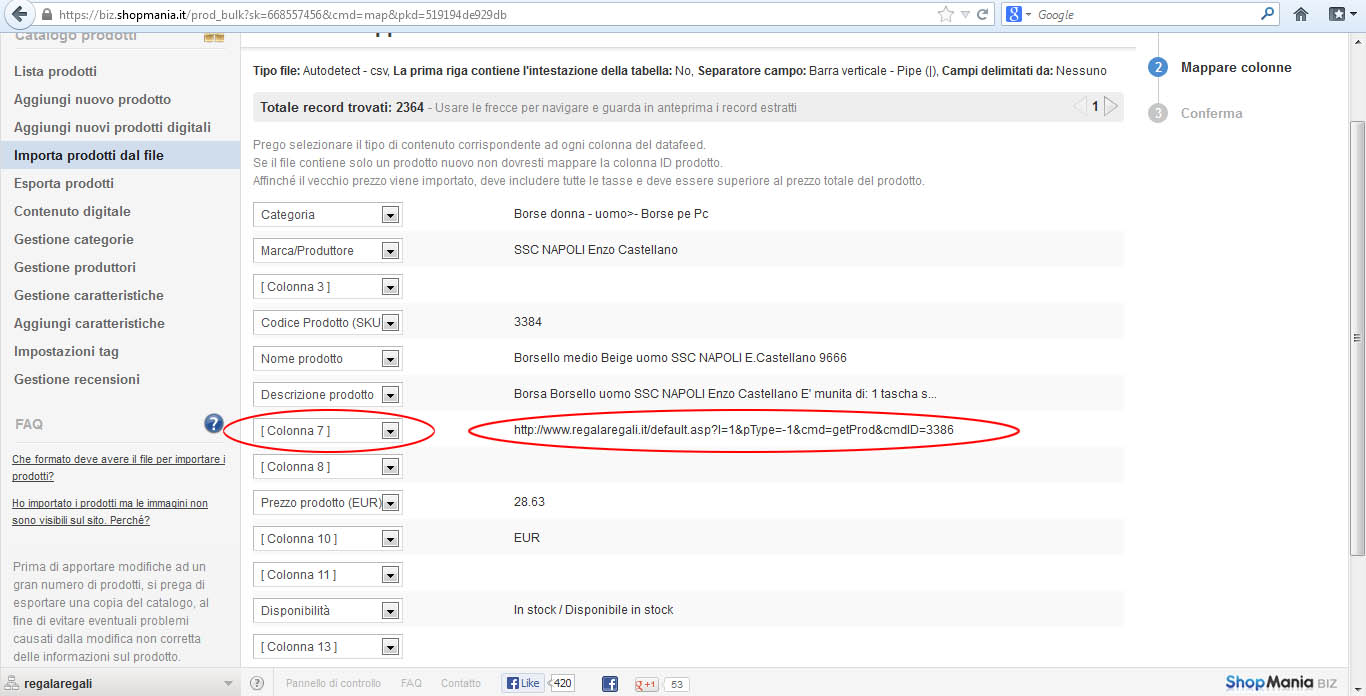
Task: Open the Codice Prodotto (SKU) dropdown
Action: 328,322
